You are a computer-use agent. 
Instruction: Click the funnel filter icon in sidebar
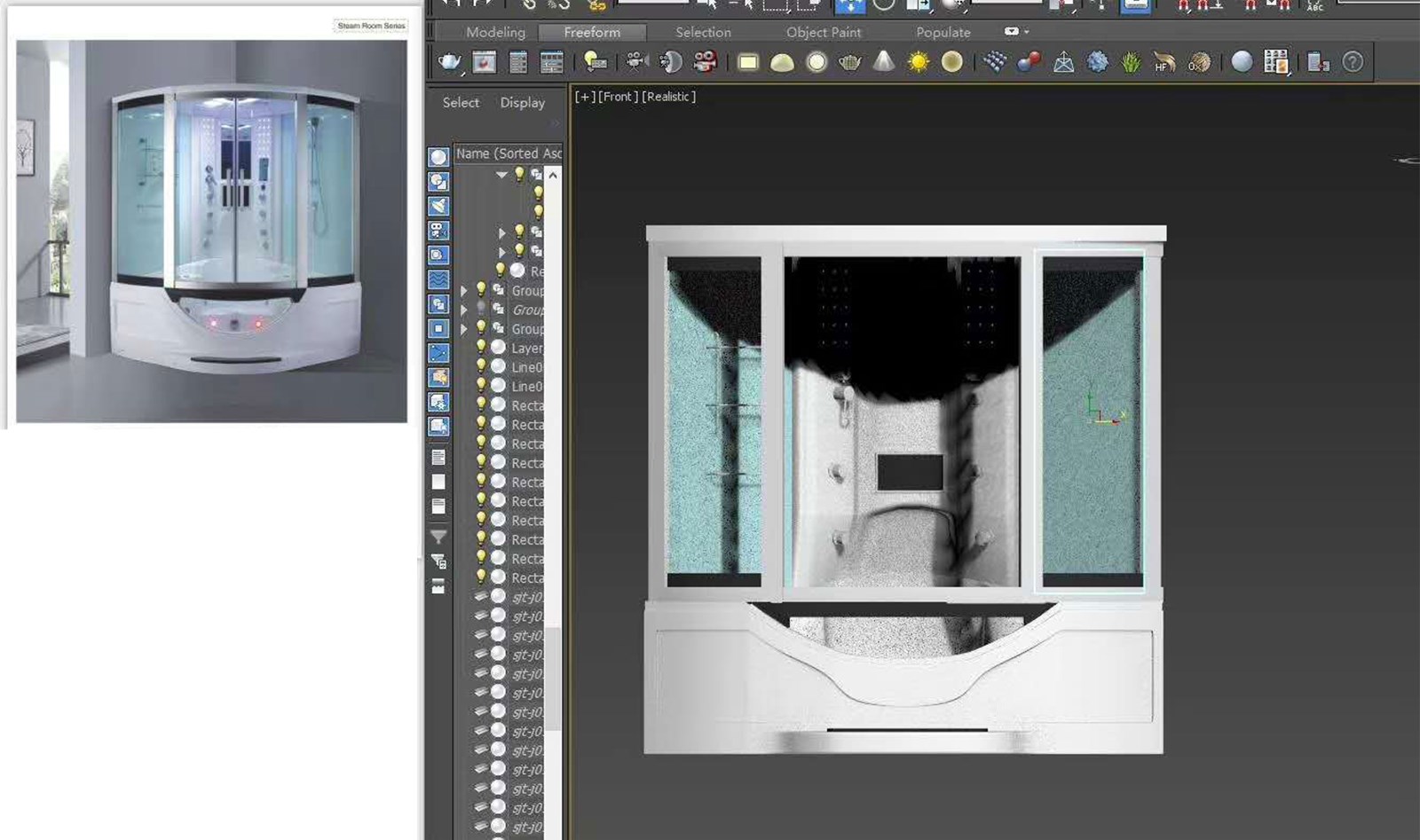438,537
